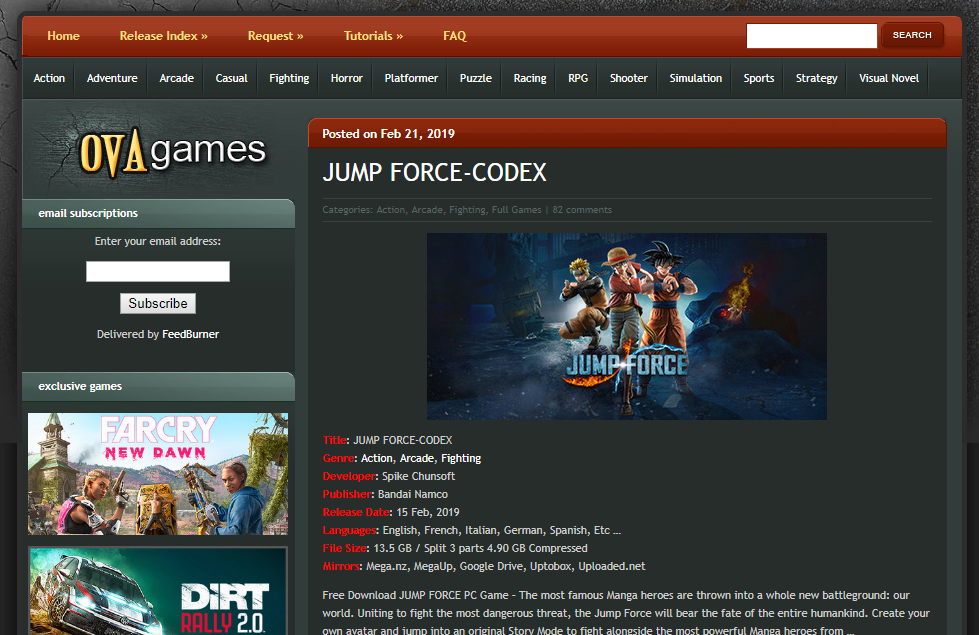
Task: Visit the FeedBurner link
Action: click(x=190, y=333)
